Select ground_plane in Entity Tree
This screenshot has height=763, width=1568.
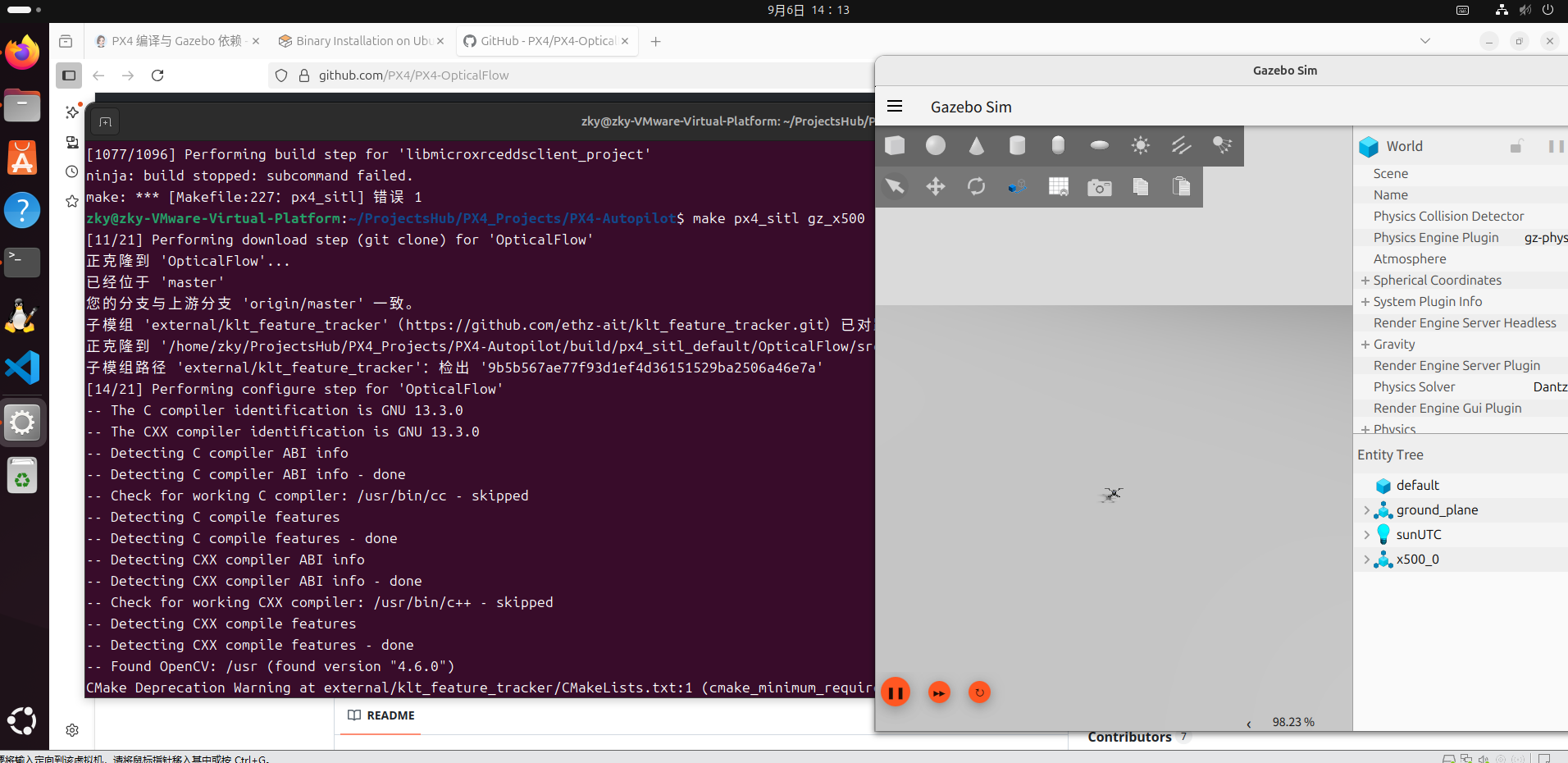click(x=1437, y=510)
